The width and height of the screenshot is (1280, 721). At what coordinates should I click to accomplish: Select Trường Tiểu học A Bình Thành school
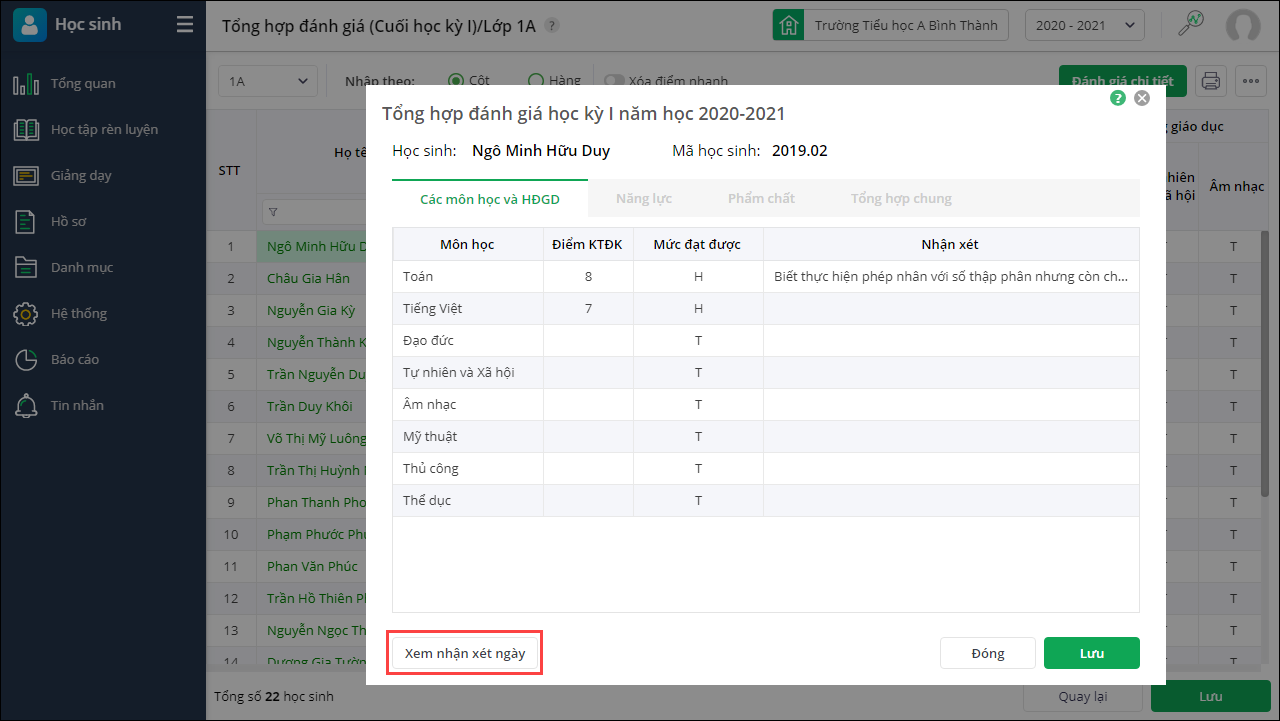(x=906, y=25)
